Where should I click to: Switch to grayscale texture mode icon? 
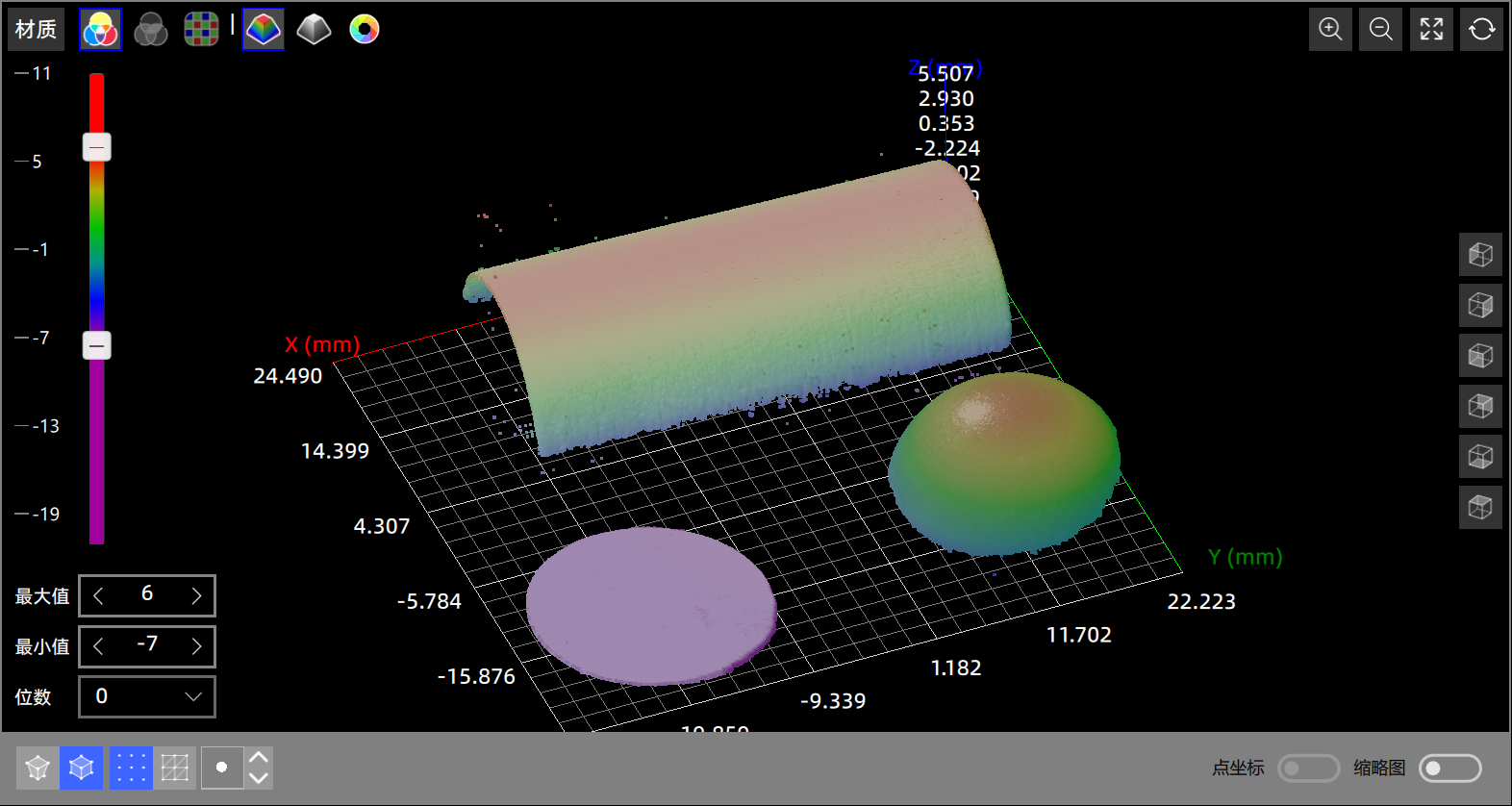click(151, 30)
